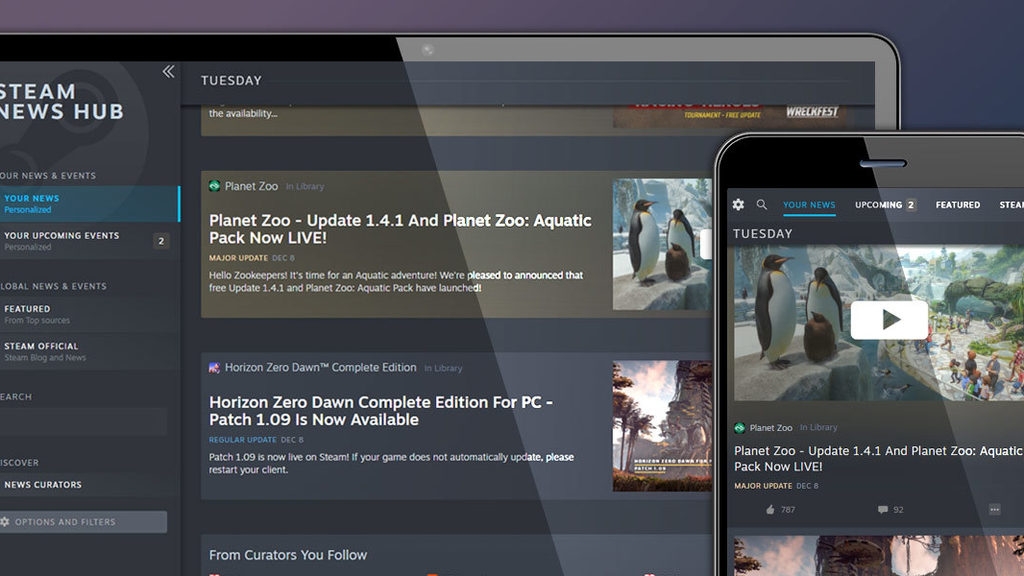Switch to Upcoming tab on phone

tap(878, 205)
